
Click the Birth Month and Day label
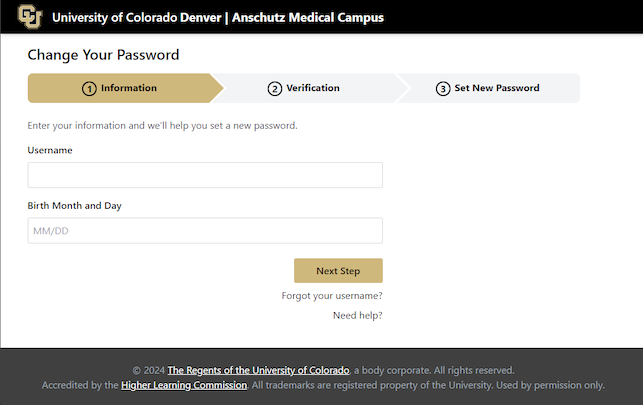coord(75,206)
